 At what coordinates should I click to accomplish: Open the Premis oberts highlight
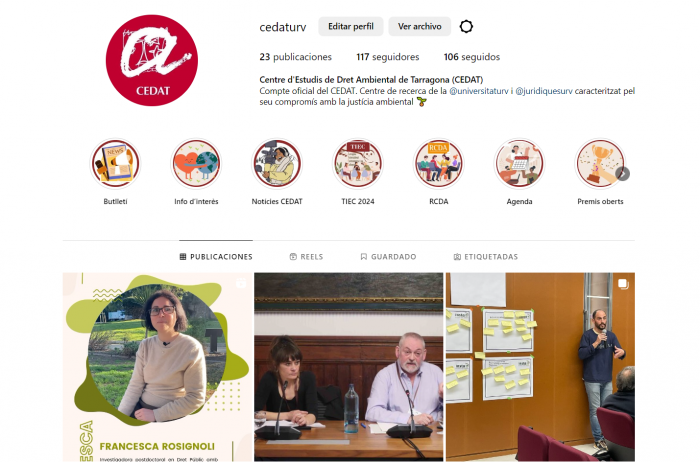(x=600, y=164)
